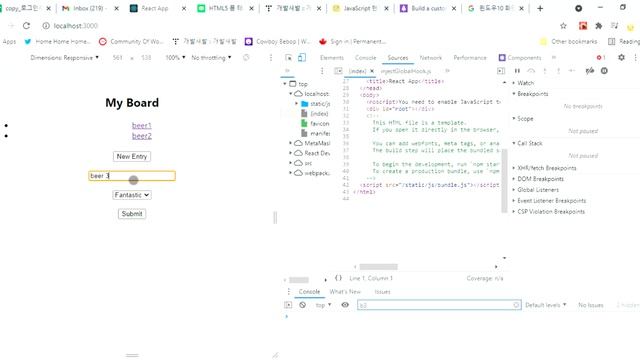Click the console filter input

click(439, 305)
